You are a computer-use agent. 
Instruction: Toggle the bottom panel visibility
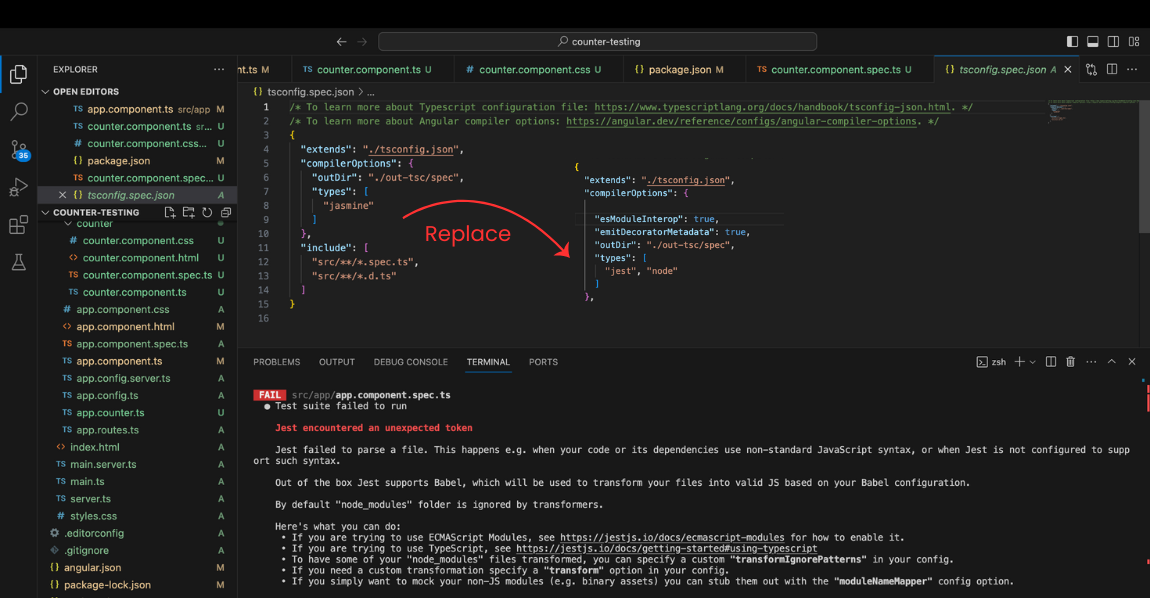point(1093,41)
